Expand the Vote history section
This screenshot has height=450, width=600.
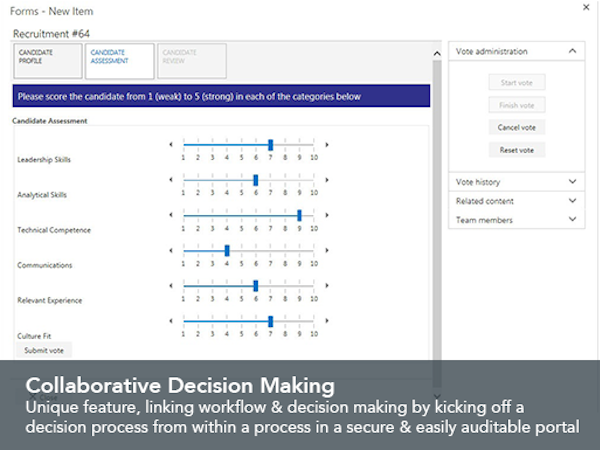(571, 182)
